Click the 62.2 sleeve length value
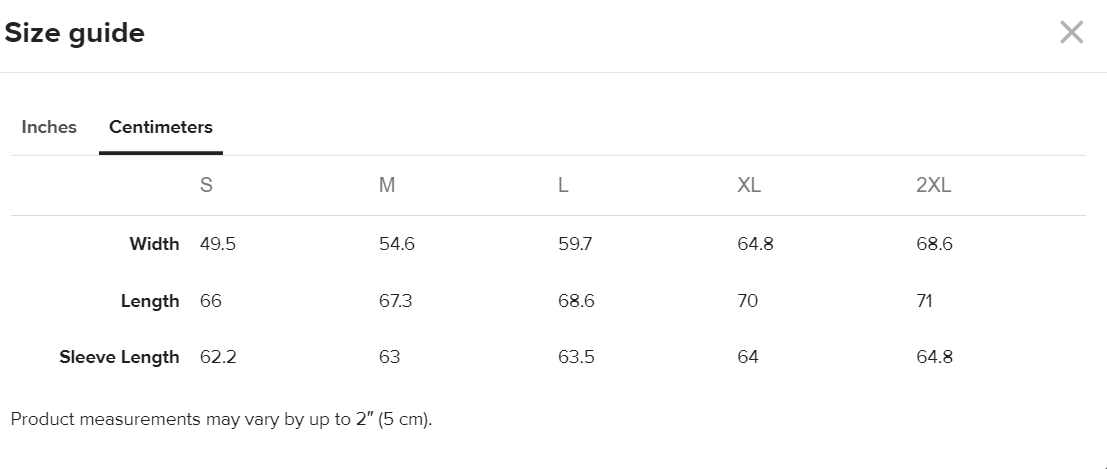 pyautogui.click(x=218, y=357)
